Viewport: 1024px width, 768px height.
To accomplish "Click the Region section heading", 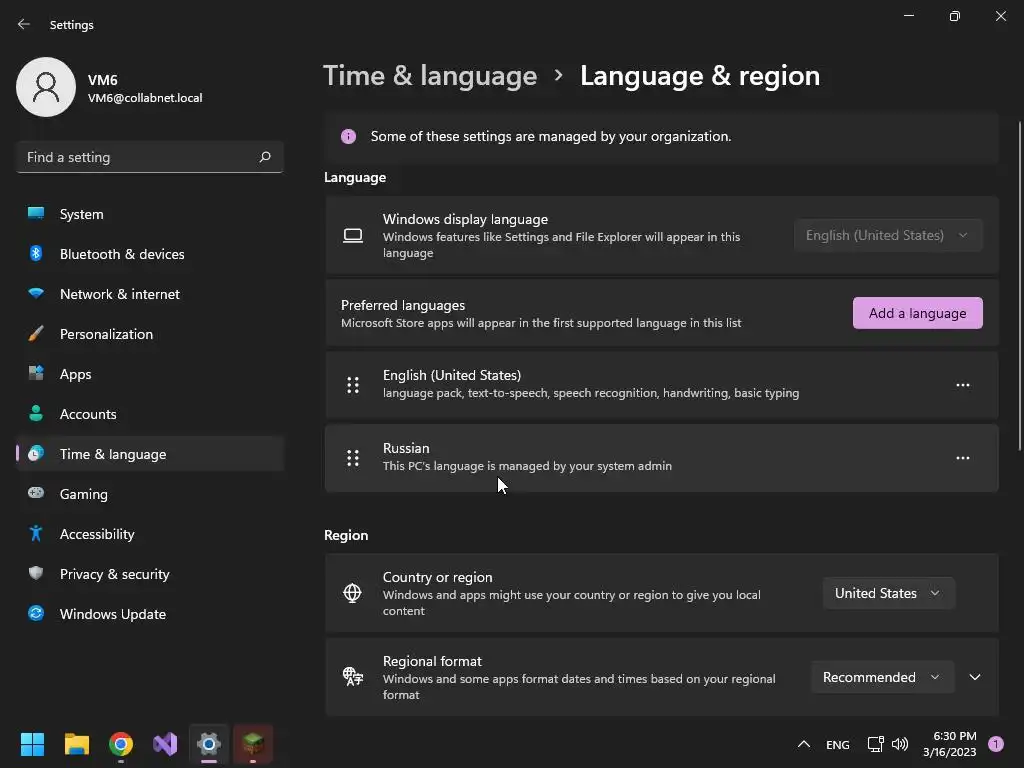I will coord(346,535).
